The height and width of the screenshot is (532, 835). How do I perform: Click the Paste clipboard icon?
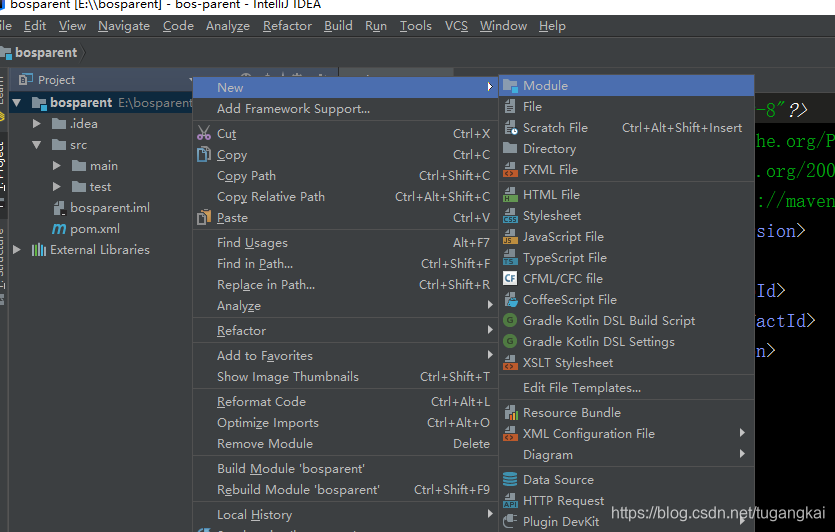[204, 217]
